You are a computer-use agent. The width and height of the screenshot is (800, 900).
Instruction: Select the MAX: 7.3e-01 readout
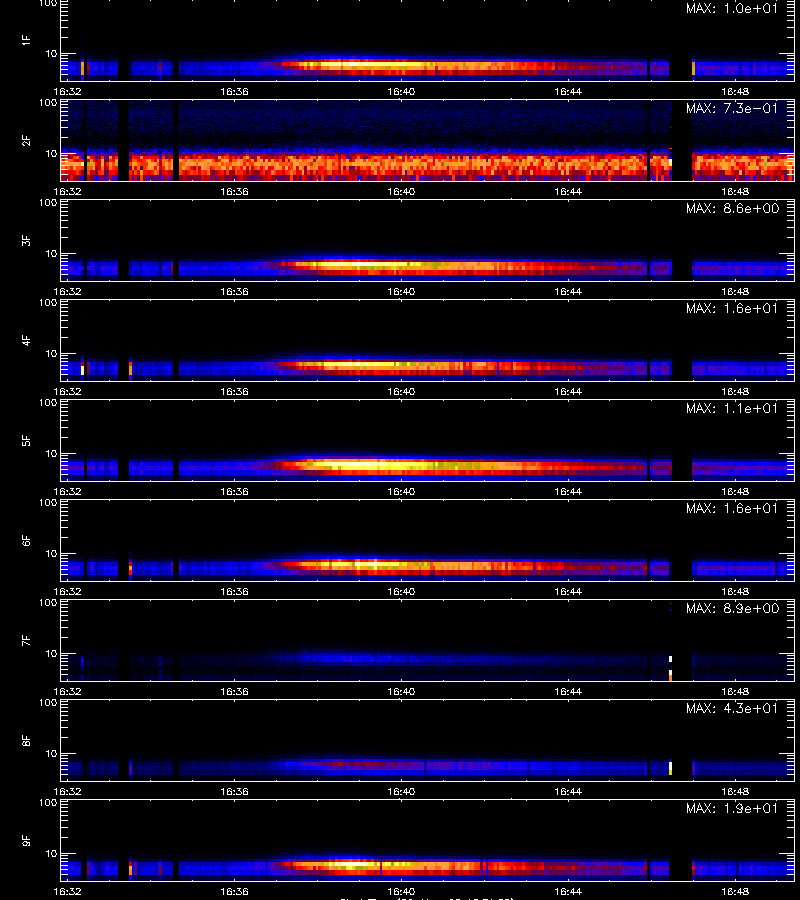click(732, 108)
